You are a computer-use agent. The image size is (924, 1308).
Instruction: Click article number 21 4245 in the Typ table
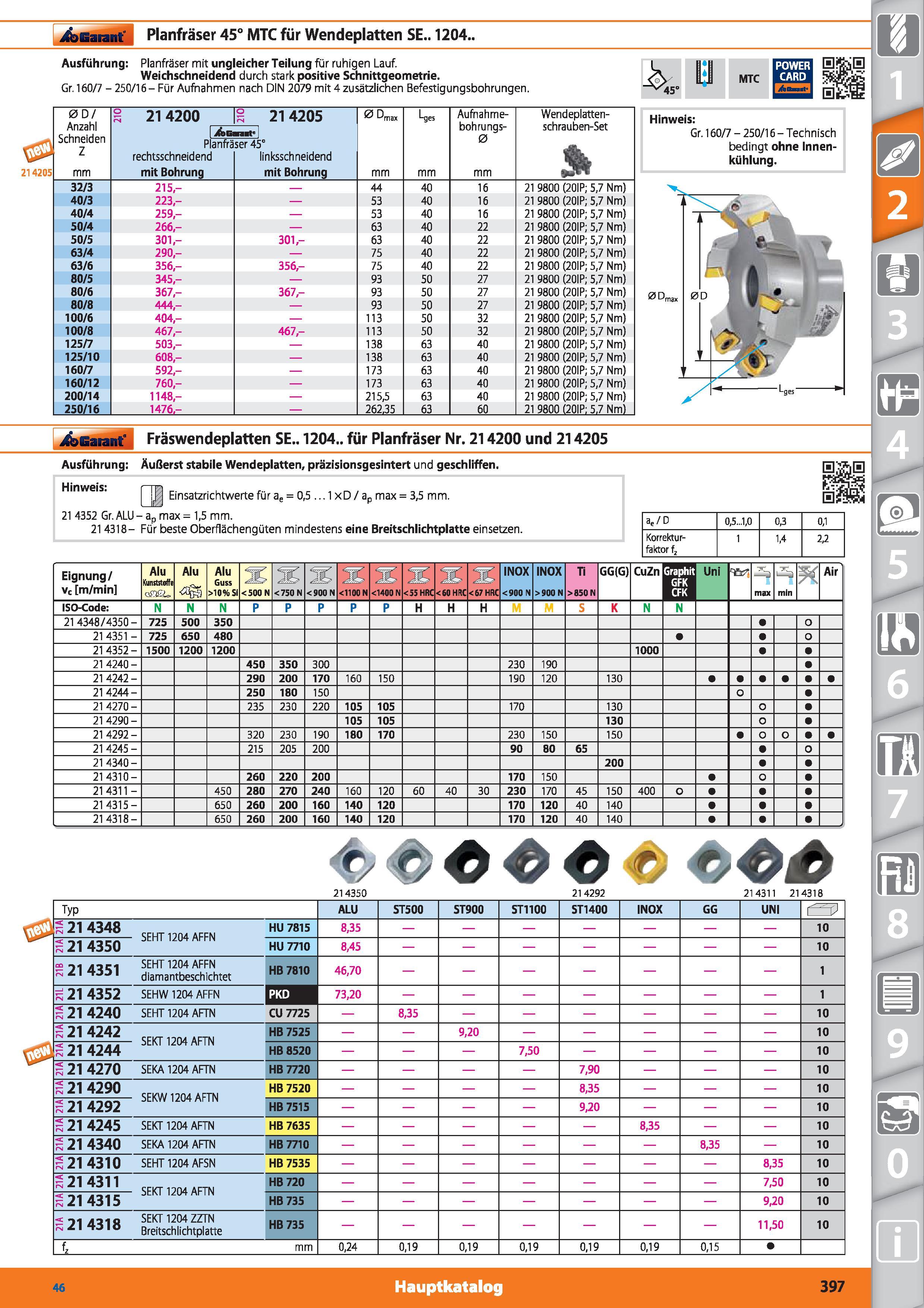click(x=94, y=1126)
